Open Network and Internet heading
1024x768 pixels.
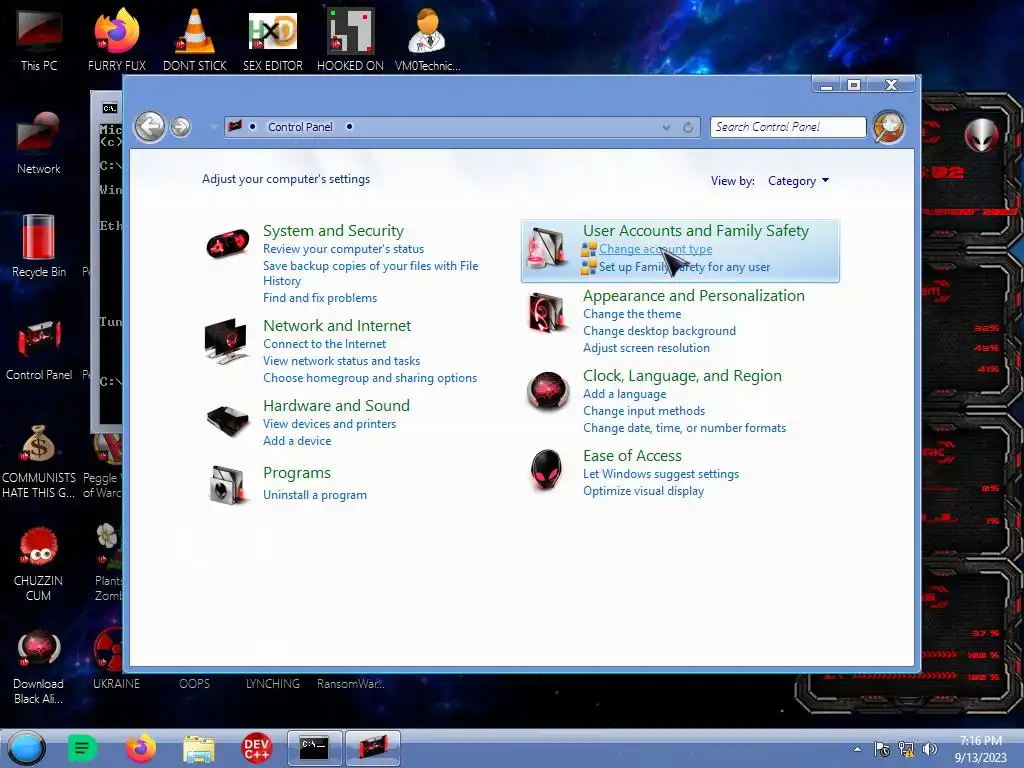(x=337, y=325)
